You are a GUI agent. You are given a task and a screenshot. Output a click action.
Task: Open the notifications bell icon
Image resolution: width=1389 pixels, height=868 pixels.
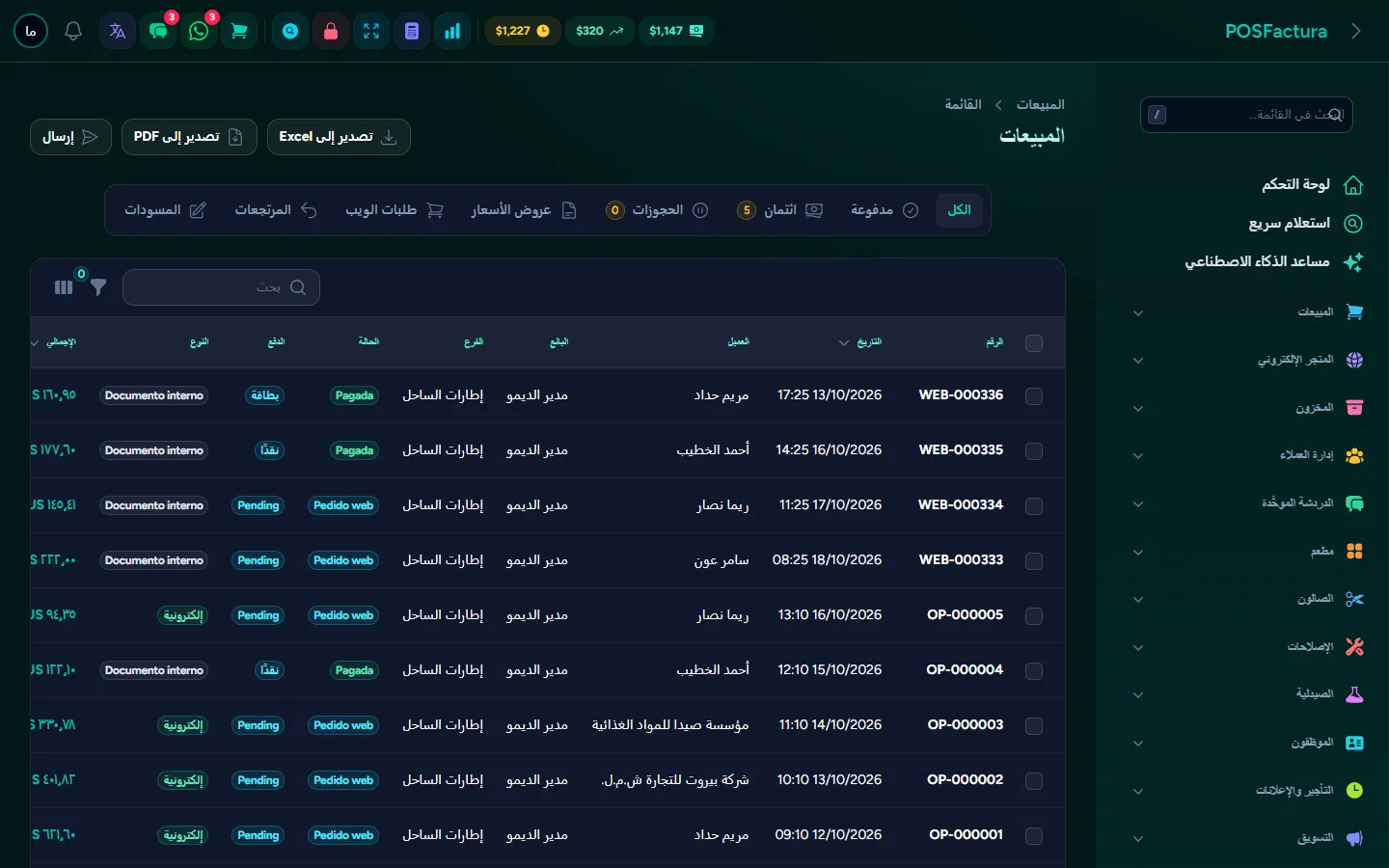click(x=73, y=31)
